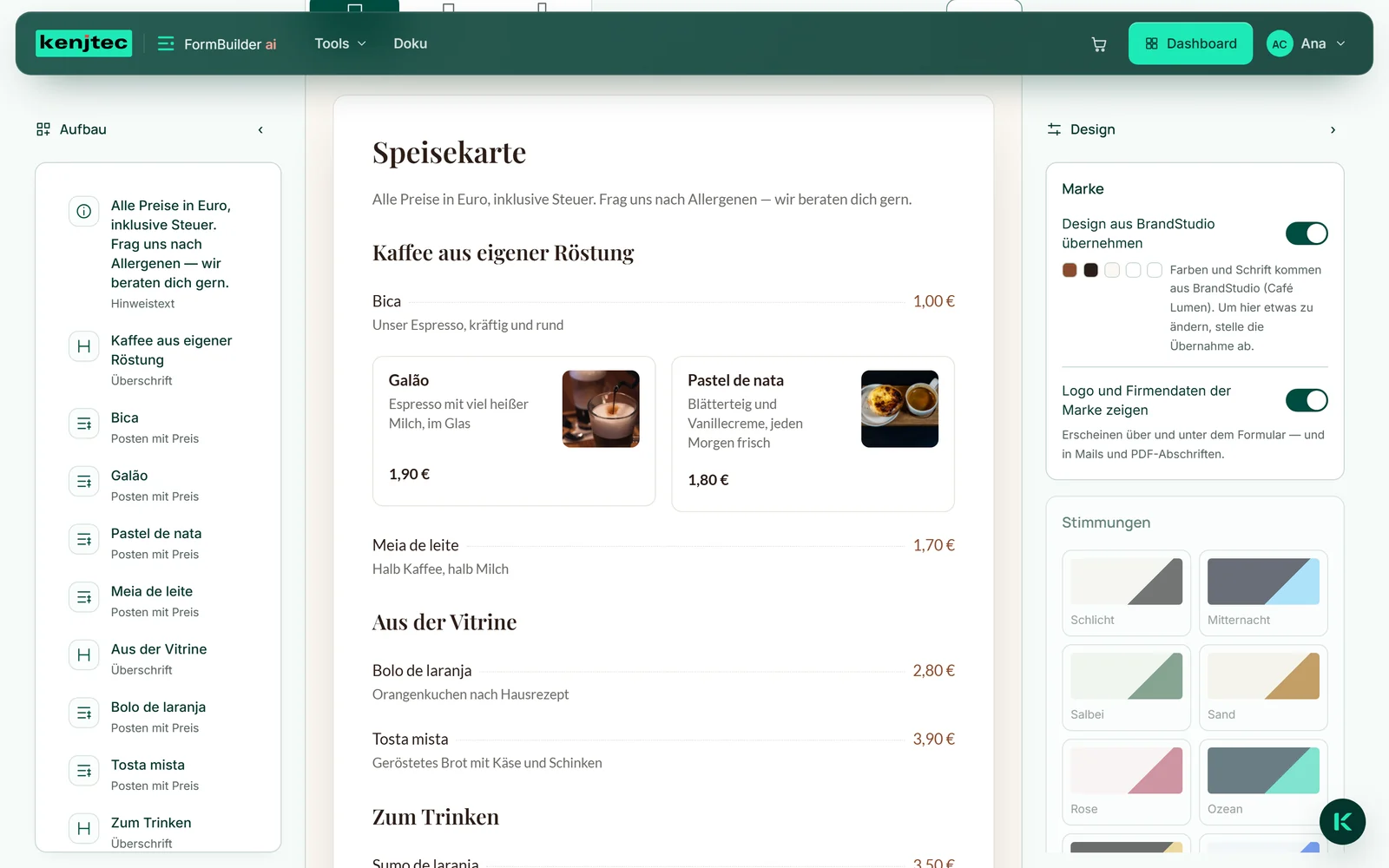Screen dimensions: 1389x868
Task: Click the Aufbau grid icon
Action: [x=43, y=129]
